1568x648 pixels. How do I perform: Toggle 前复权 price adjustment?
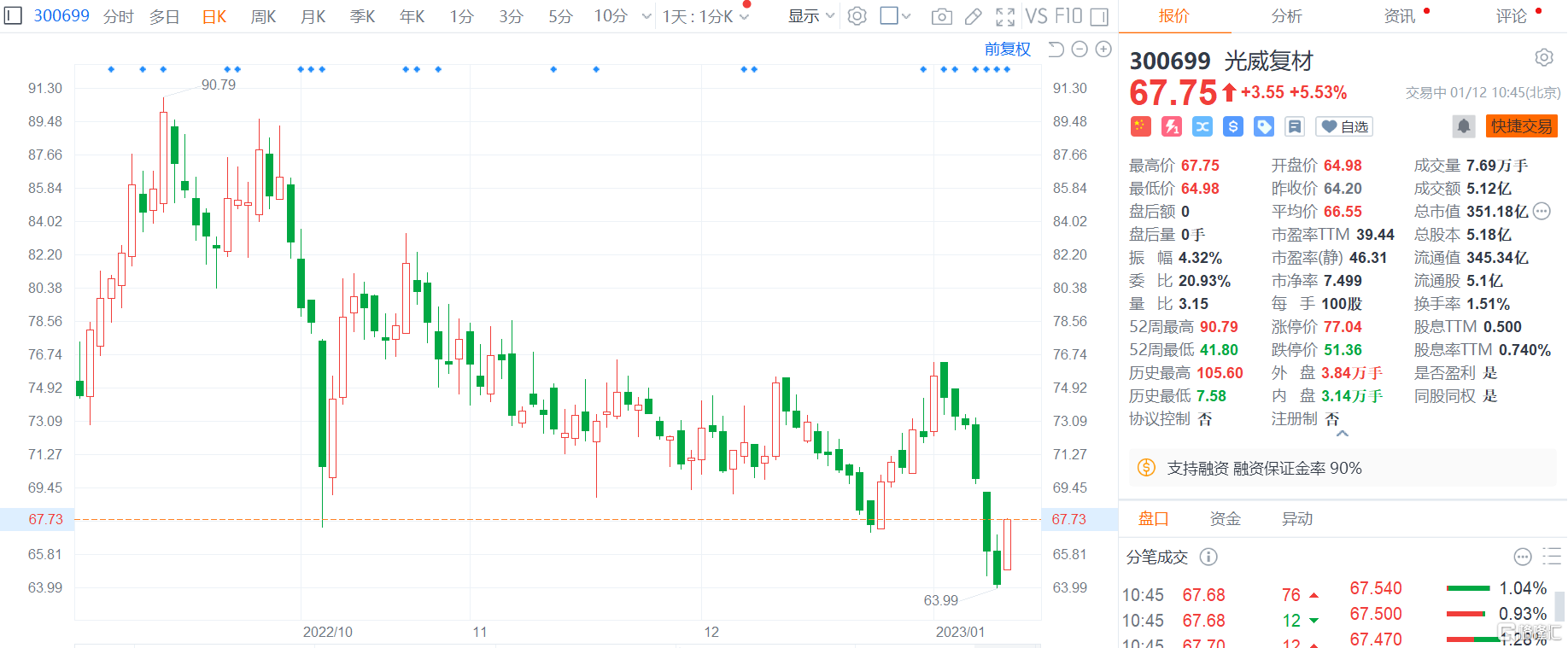click(x=1008, y=50)
